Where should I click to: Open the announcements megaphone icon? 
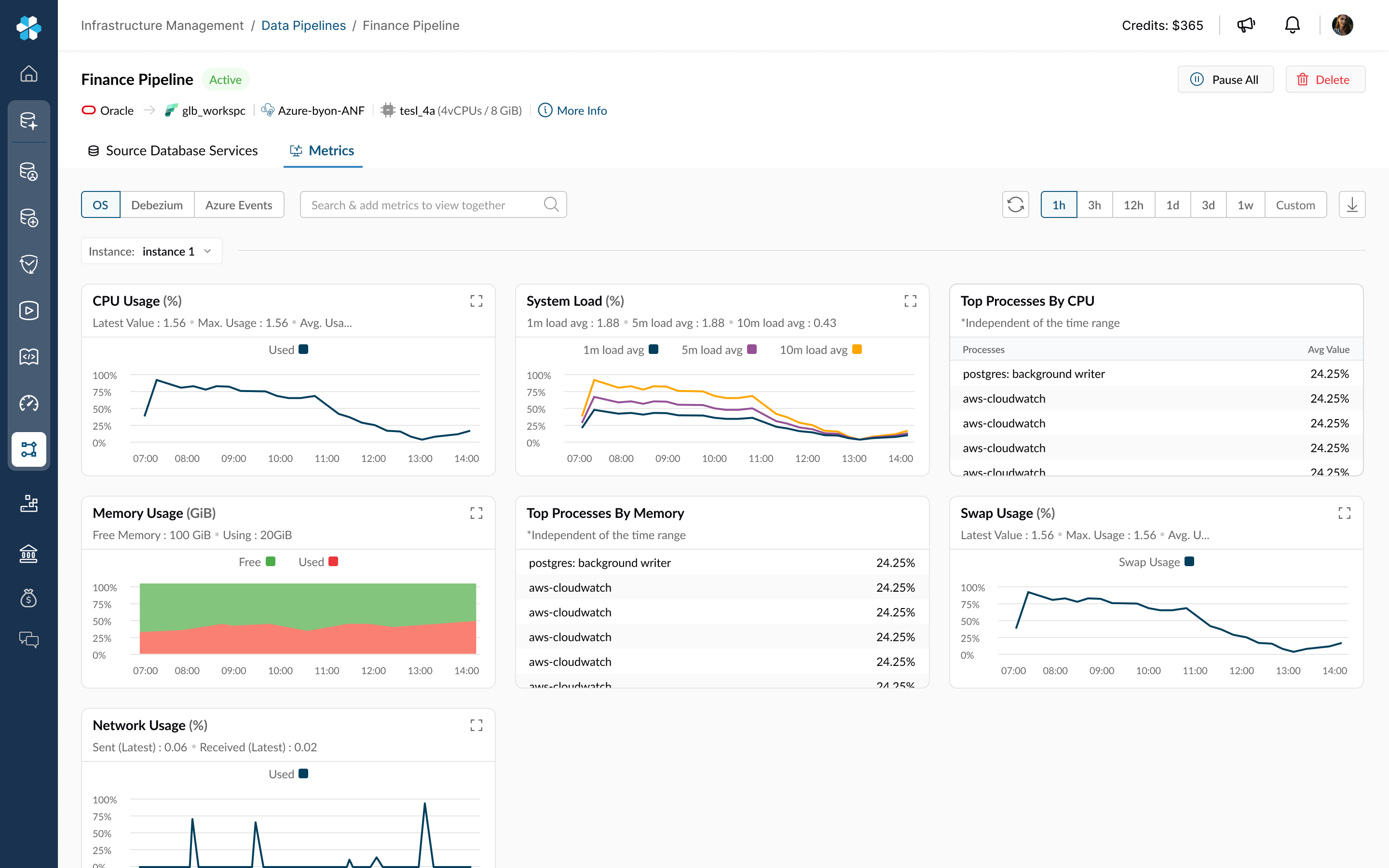pos(1245,25)
